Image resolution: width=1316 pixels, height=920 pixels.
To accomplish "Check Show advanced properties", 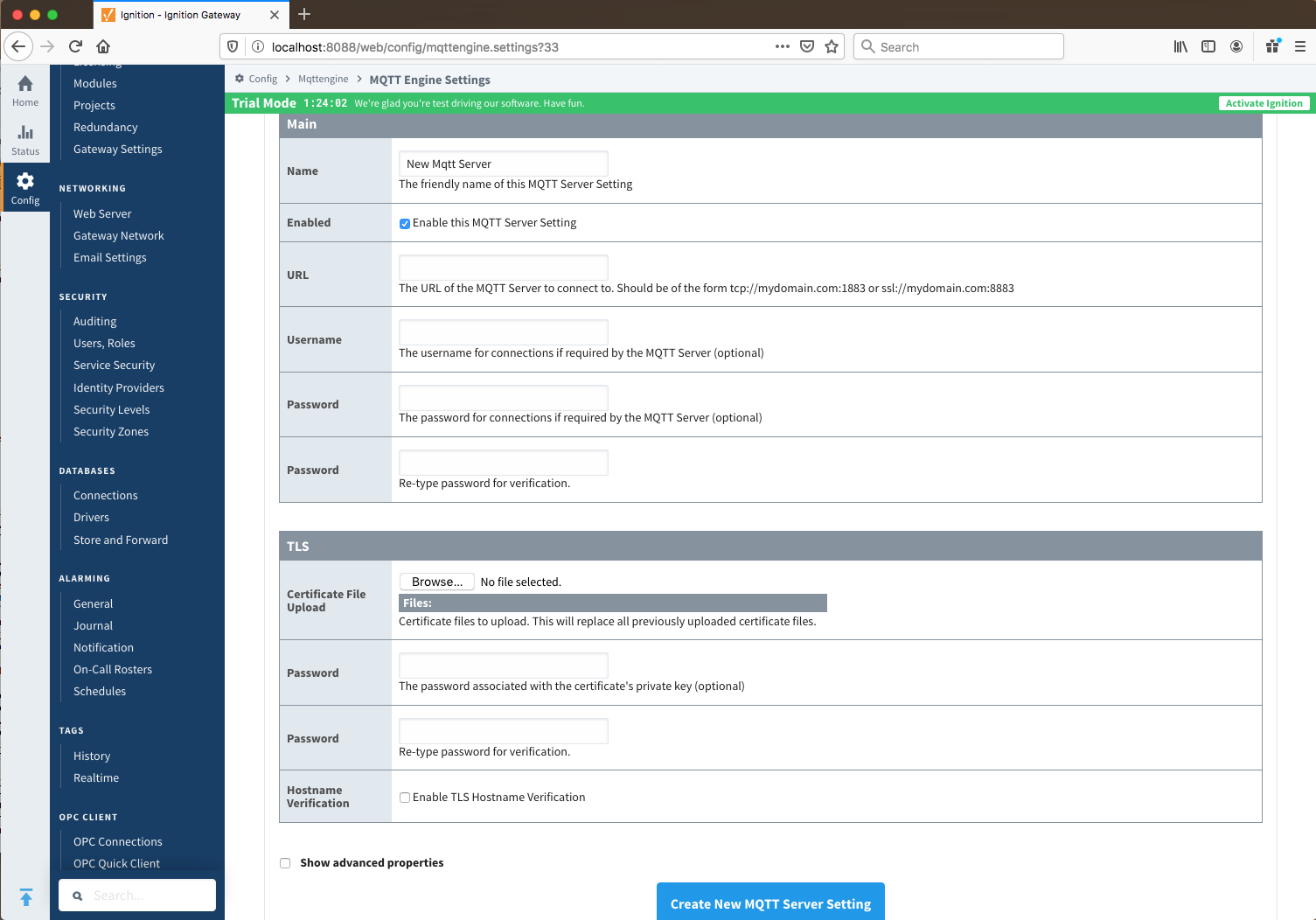I will [x=285, y=863].
